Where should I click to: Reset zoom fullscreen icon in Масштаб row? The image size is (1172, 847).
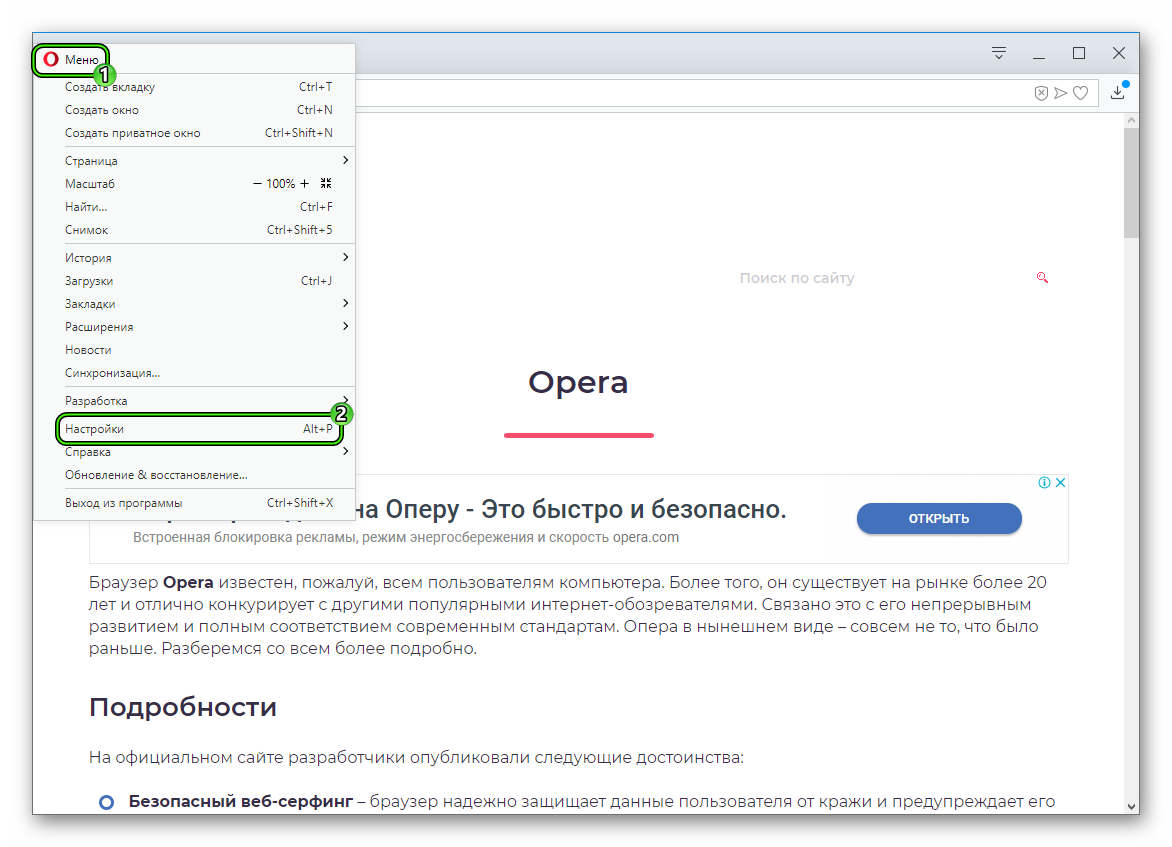[x=326, y=183]
